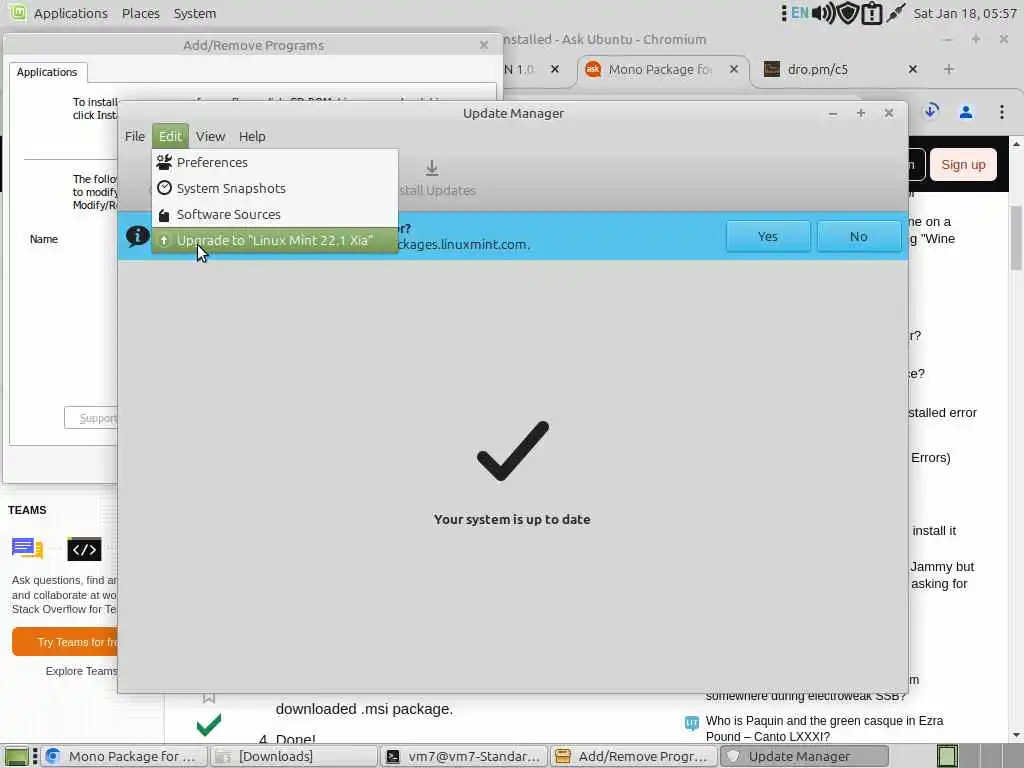Switch to vm7 terminal taskbar window
1024x768 pixels.
(464, 756)
